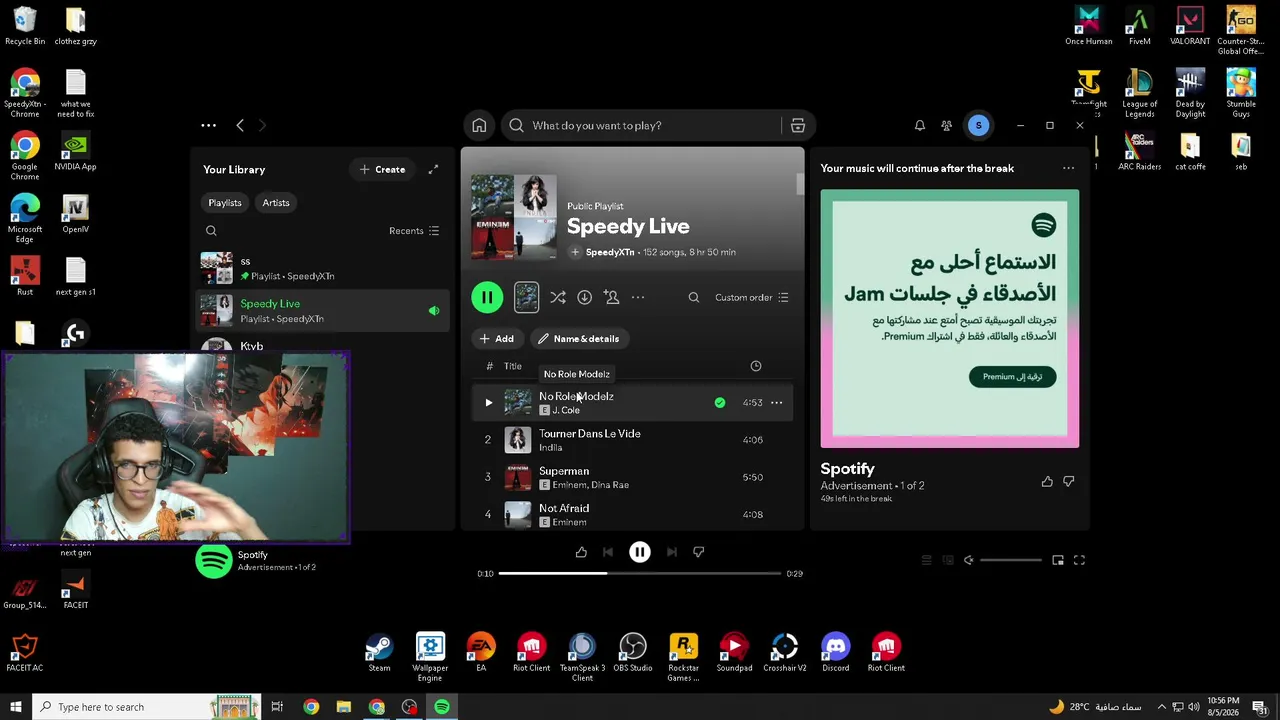Enter fullscreen from Spotify player bar
The image size is (1280, 720).
point(1079,560)
